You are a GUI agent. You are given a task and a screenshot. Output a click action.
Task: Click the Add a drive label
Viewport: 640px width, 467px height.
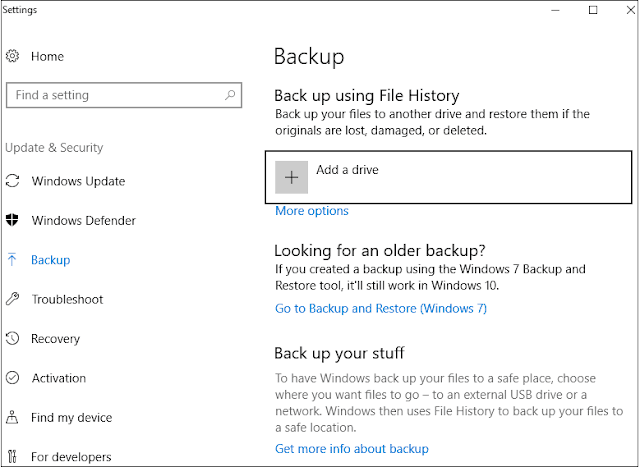coord(347,169)
